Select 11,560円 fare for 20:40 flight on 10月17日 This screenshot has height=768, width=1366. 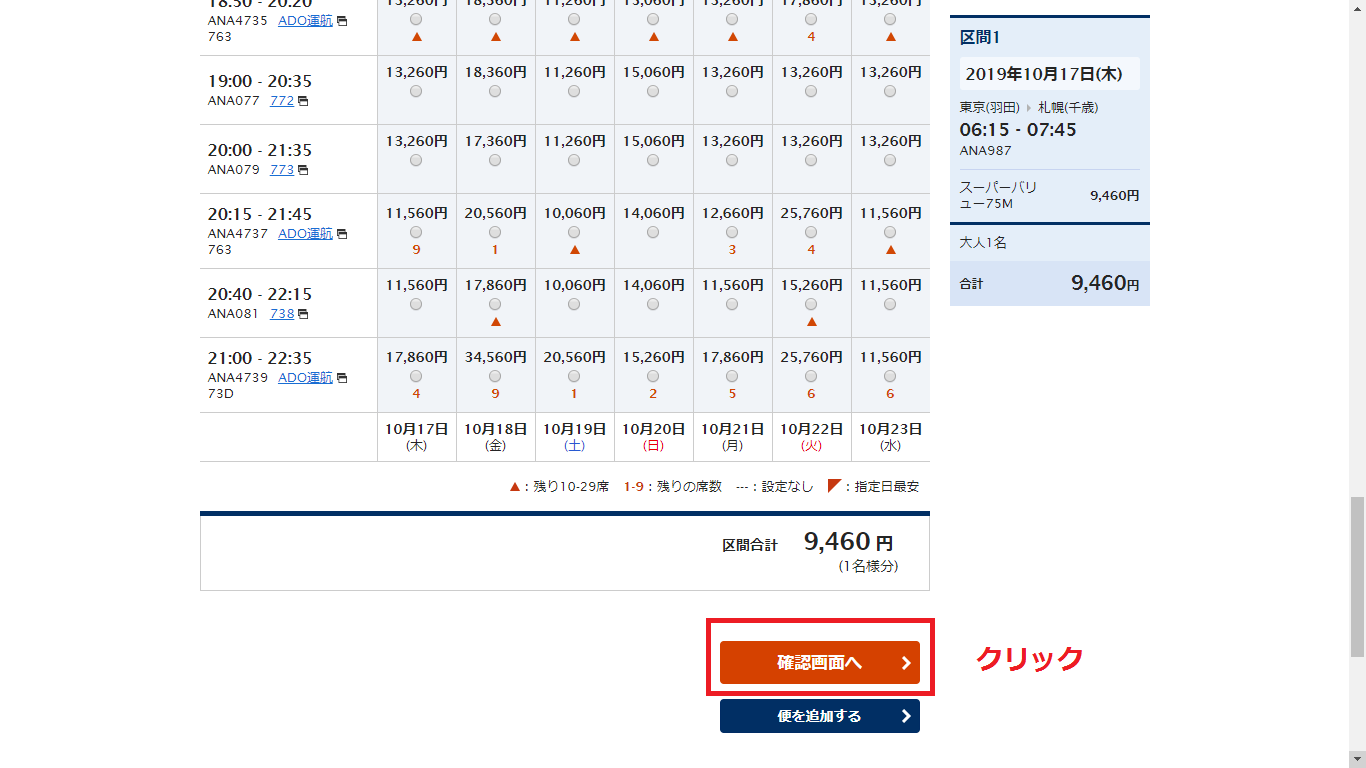click(x=416, y=304)
